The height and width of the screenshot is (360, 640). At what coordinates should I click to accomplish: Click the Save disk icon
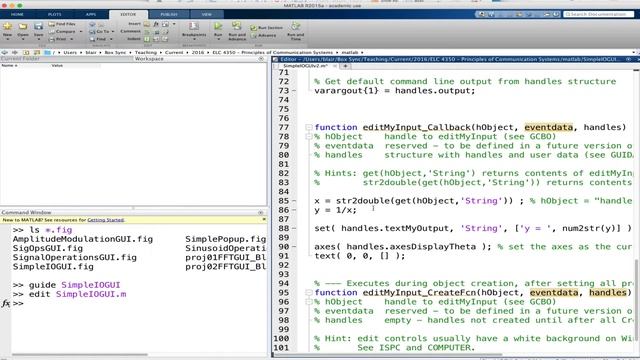point(38,27)
